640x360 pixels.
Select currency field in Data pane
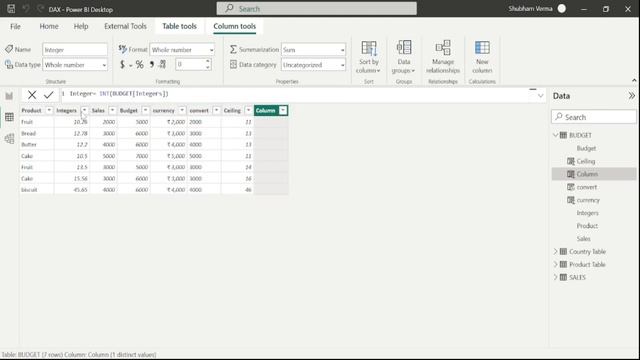tap(588, 200)
